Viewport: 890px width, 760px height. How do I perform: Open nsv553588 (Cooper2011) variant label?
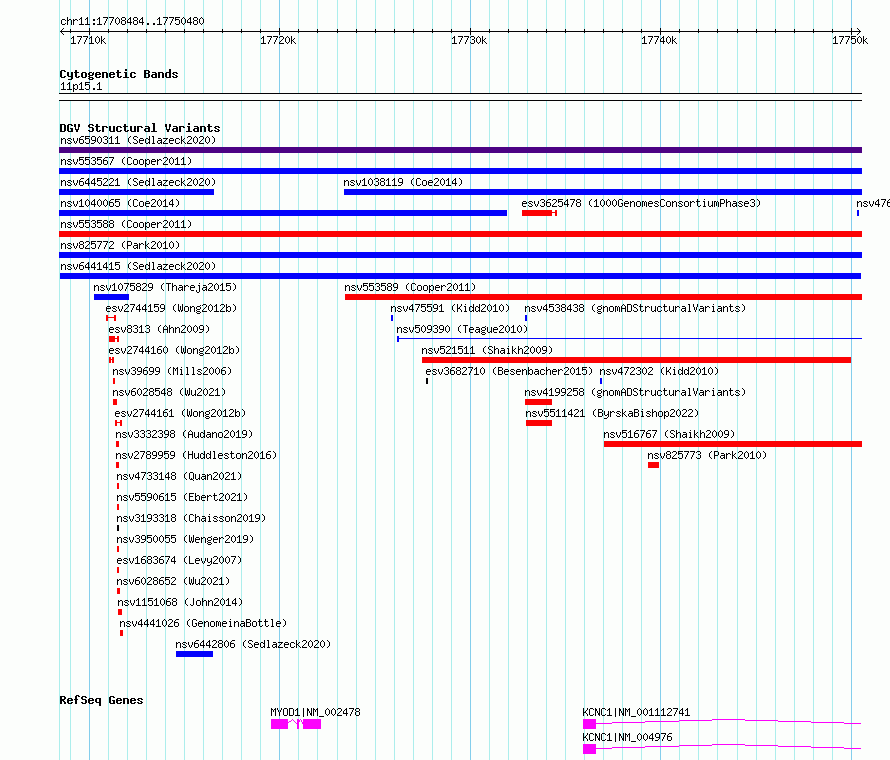[126, 224]
